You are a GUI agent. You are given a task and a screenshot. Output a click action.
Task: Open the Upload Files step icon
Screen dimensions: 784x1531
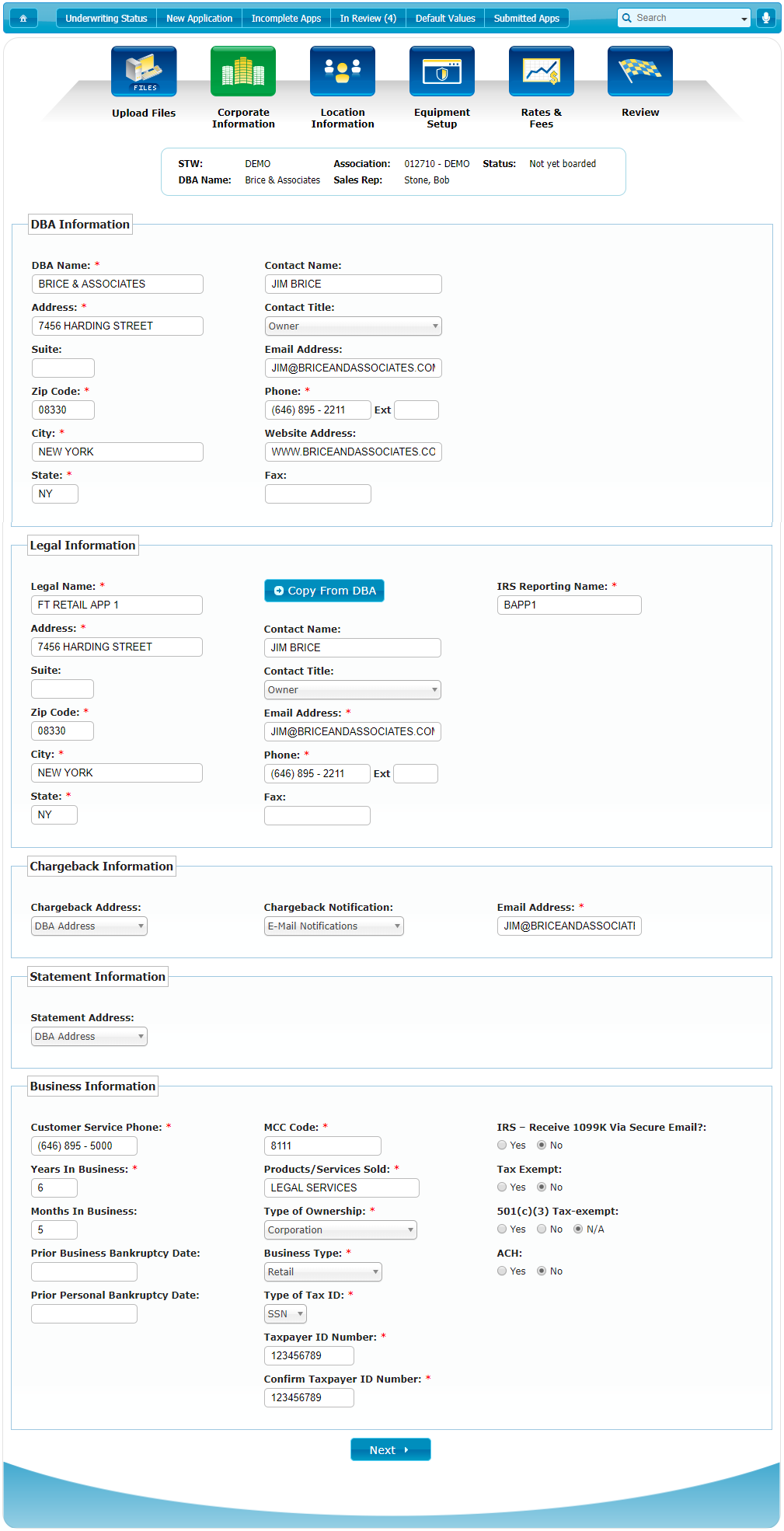point(144,71)
